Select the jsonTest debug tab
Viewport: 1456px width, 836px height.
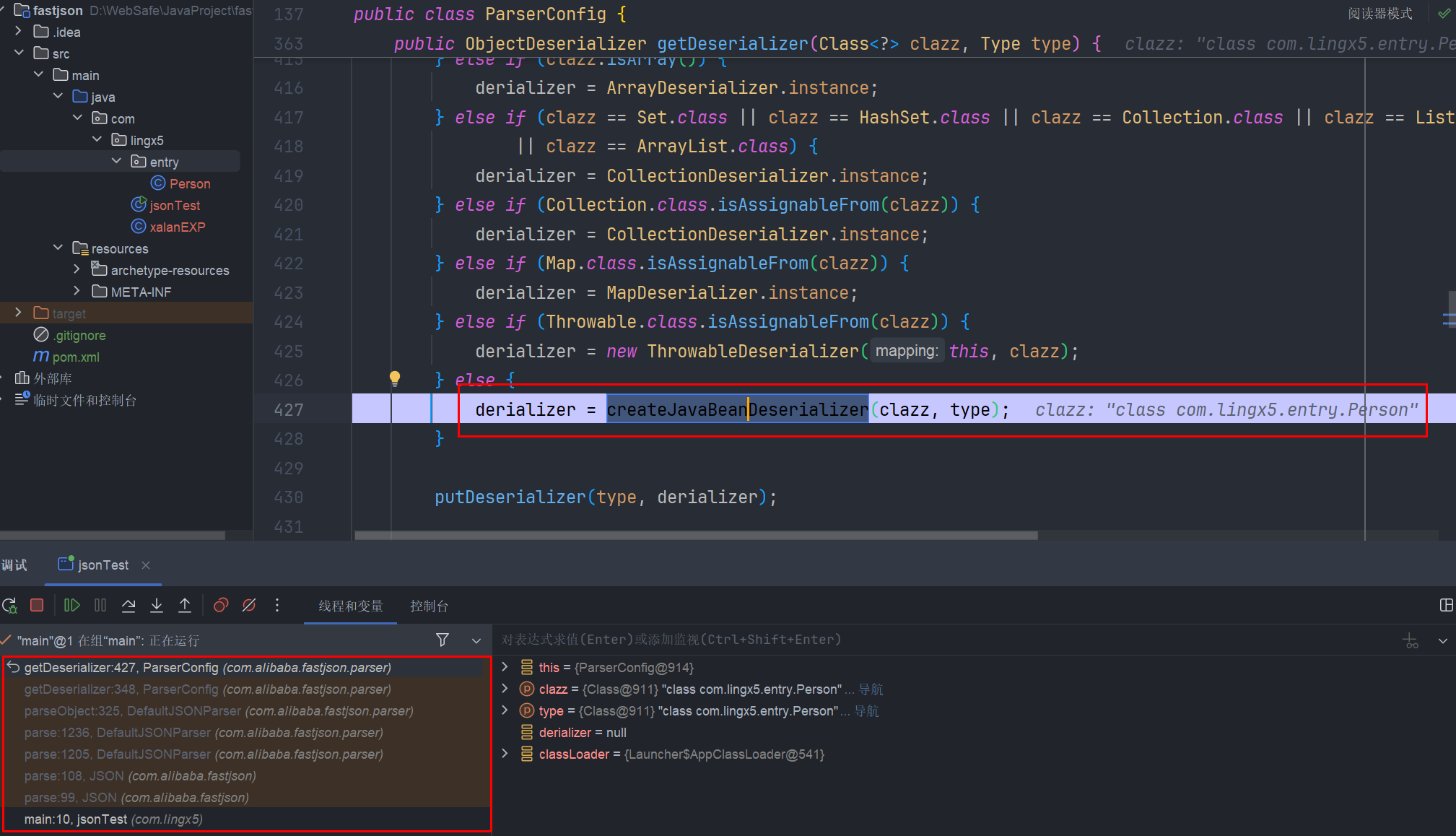tap(103, 565)
